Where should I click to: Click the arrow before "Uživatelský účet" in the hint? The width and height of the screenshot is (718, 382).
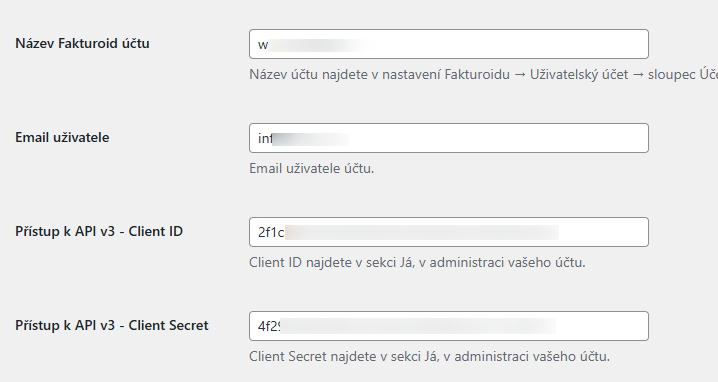(520, 75)
